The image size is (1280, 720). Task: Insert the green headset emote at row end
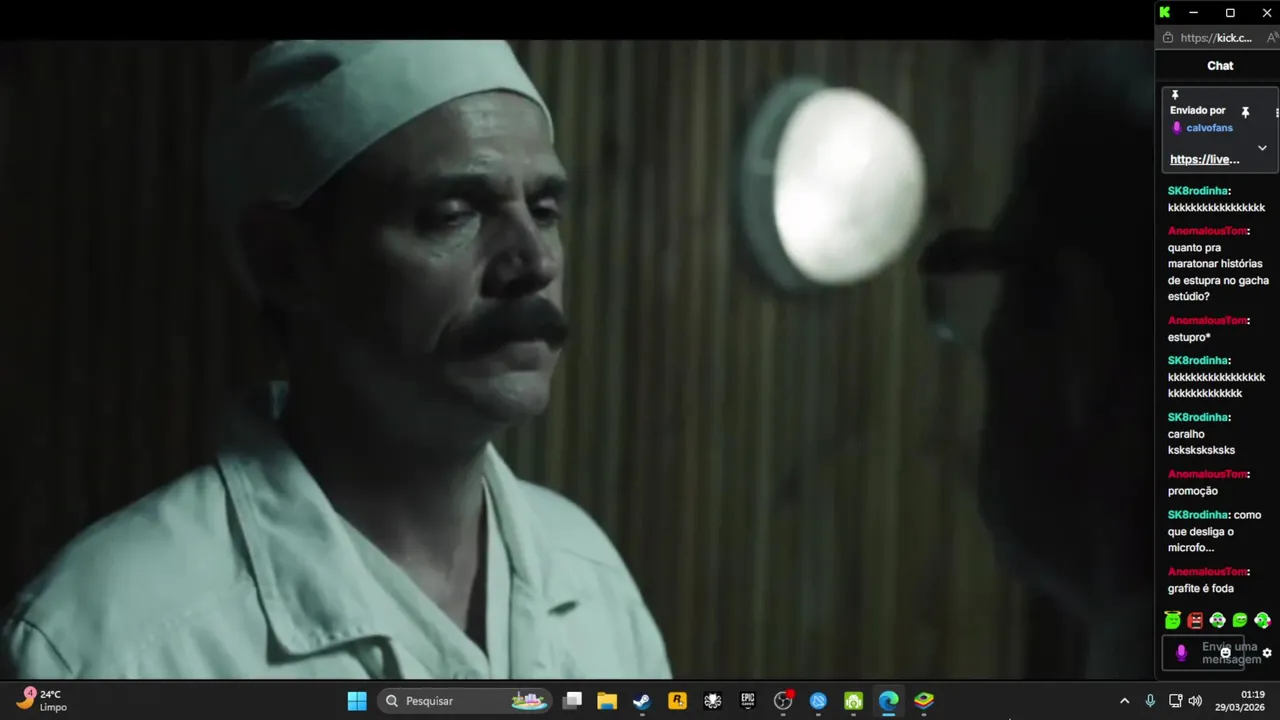(x=1262, y=621)
